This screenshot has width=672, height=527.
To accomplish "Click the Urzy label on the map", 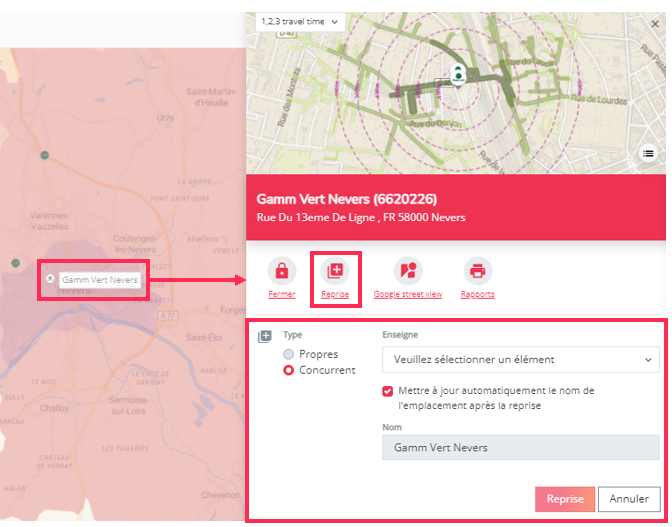I will coord(165,118).
